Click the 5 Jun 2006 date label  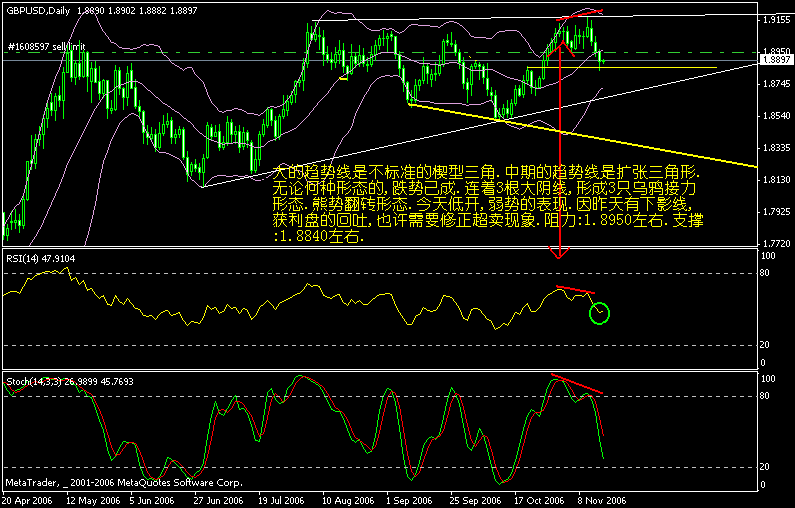point(152,501)
